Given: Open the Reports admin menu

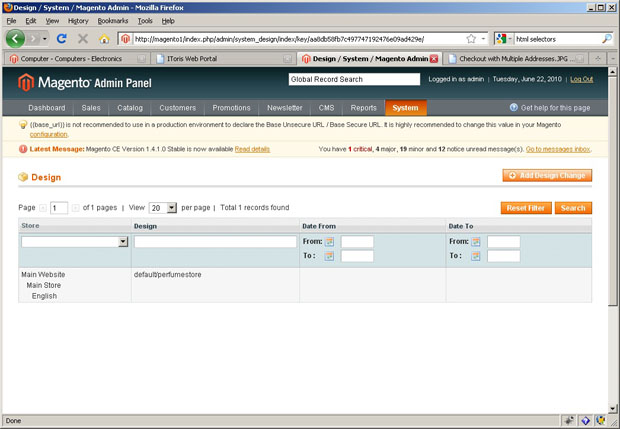Looking at the screenshot, I should coord(363,108).
